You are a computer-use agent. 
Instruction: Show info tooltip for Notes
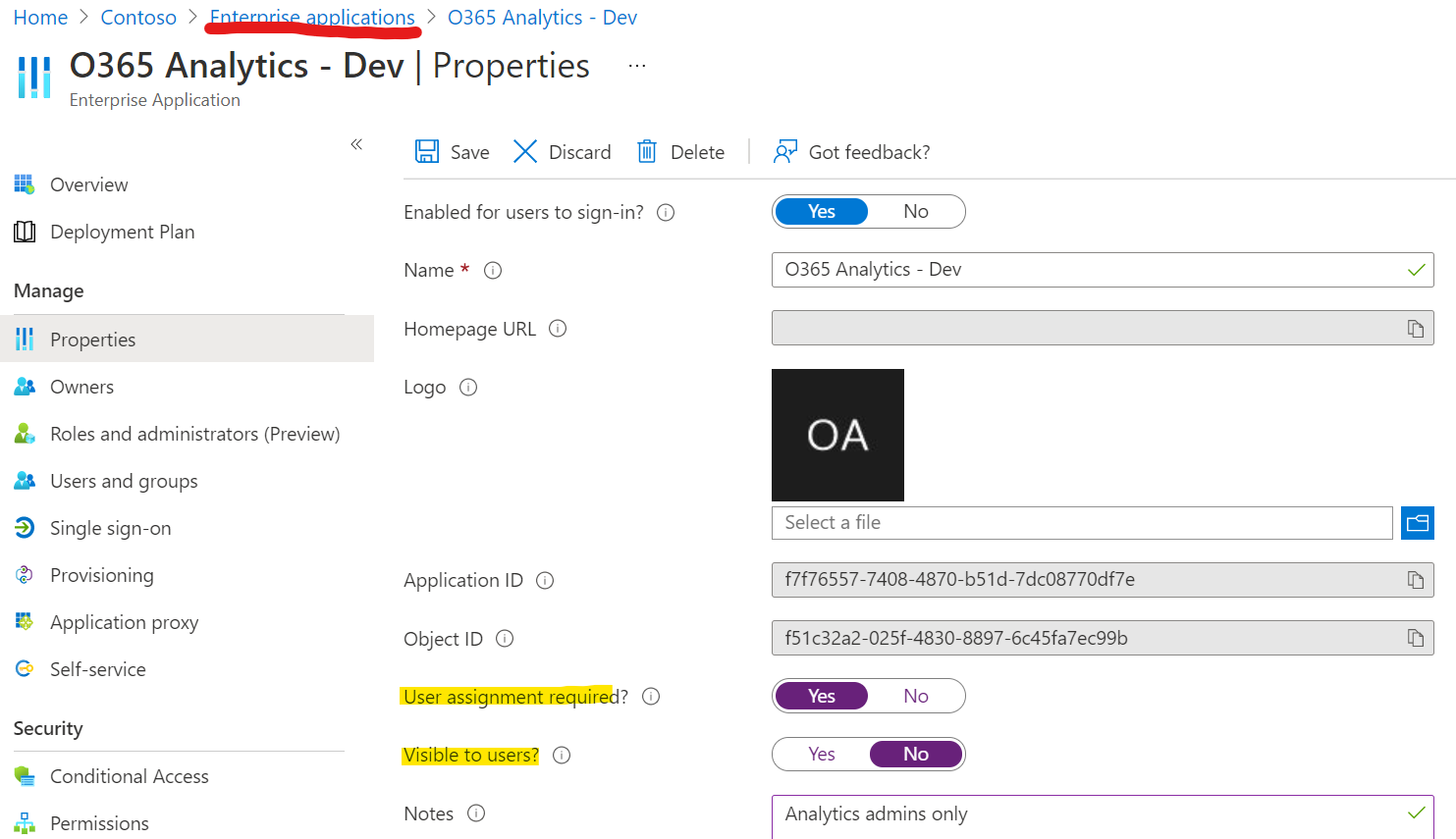coord(476,813)
